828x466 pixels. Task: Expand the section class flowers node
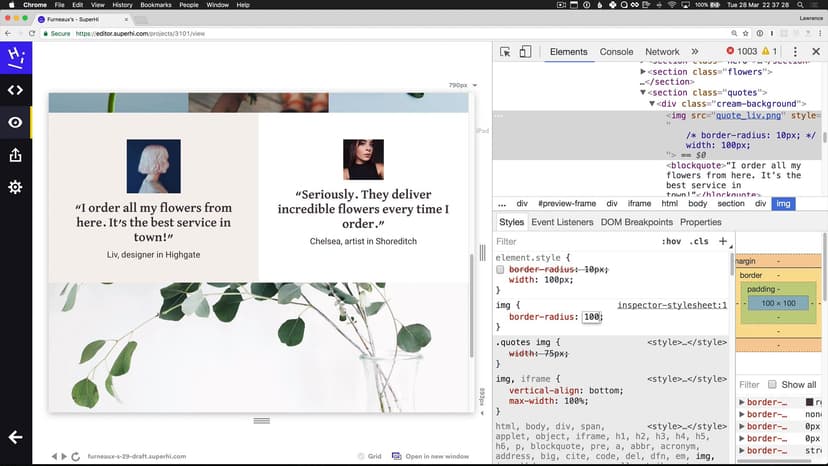(645, 72)
